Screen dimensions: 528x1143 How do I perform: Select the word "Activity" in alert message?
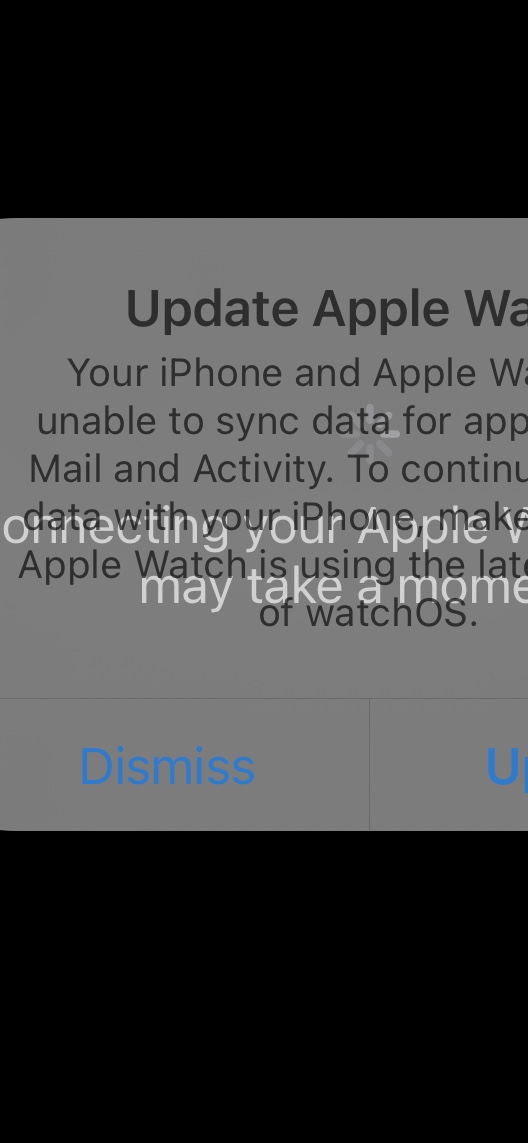(x=263, y=469)
